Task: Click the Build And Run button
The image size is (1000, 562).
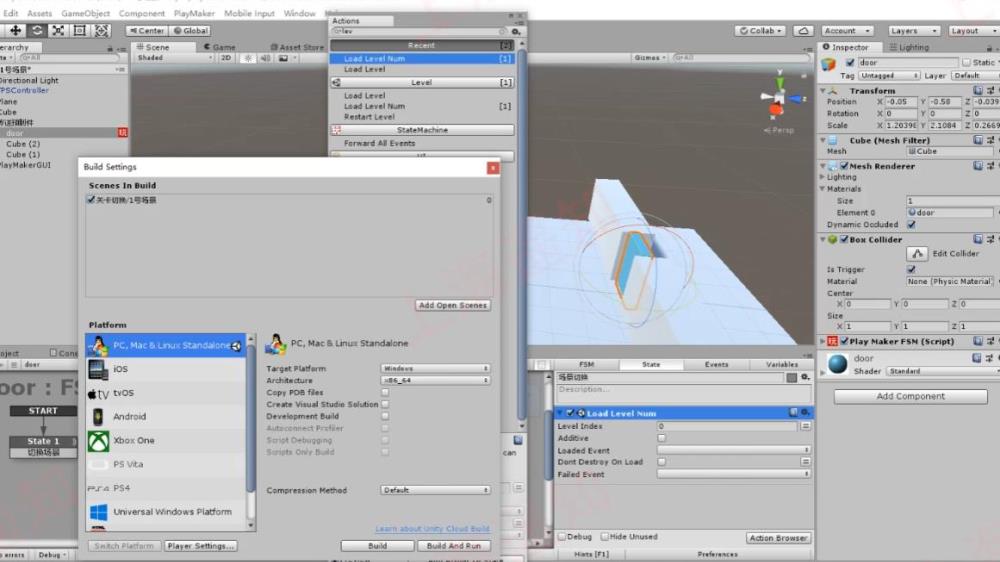Action: (x=453, y=546)
